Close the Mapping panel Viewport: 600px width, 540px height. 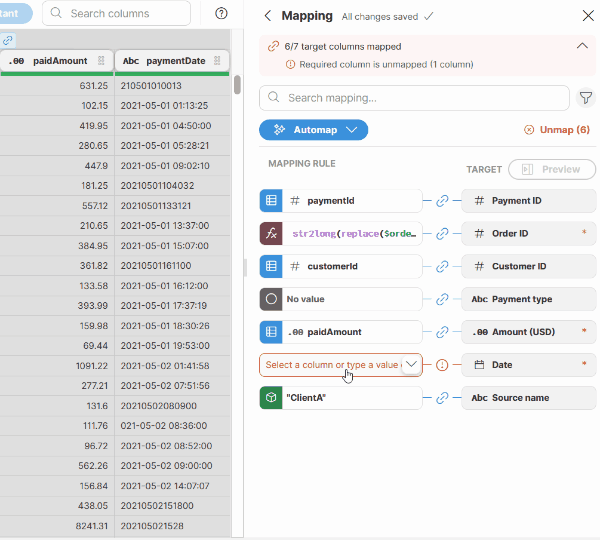point(587,16)
